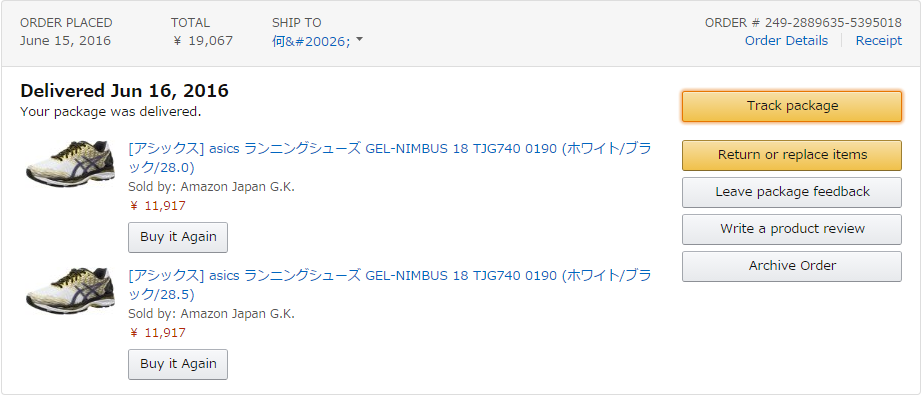Expand the Ship To recipient dropdown arrow

[x=360, y=40]
